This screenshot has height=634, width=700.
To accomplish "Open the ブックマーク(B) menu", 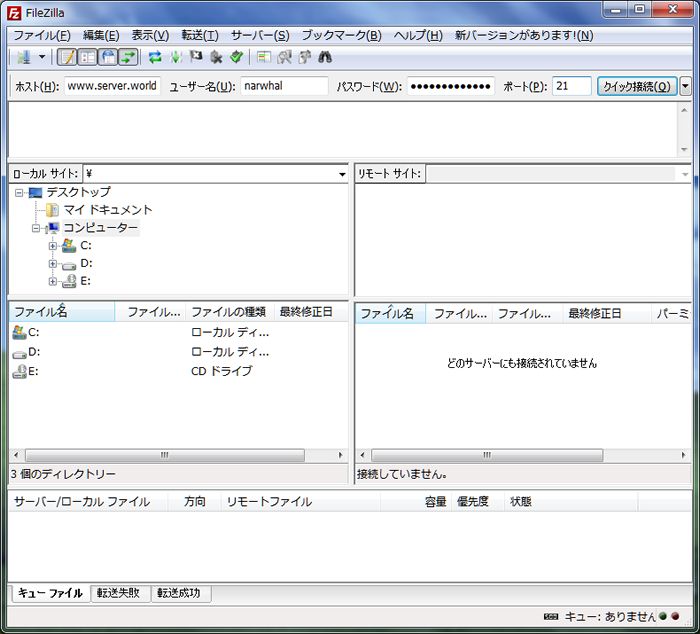I will tap(342, 35).
